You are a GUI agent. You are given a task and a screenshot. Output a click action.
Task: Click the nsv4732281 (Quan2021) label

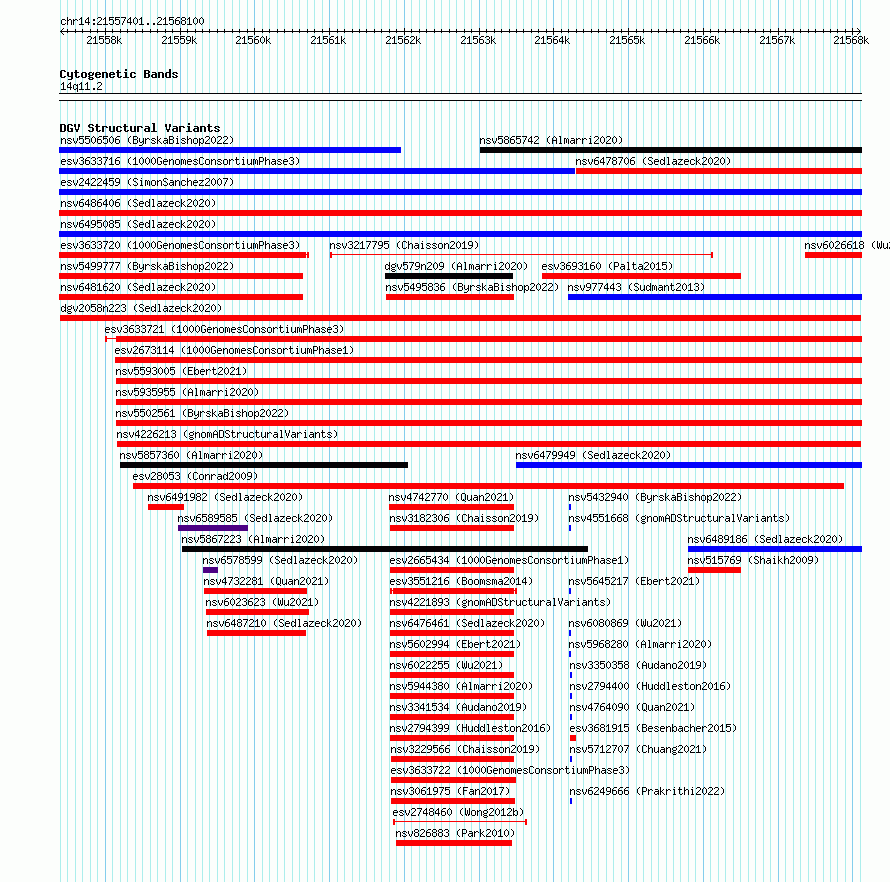[x=266, y=581]
